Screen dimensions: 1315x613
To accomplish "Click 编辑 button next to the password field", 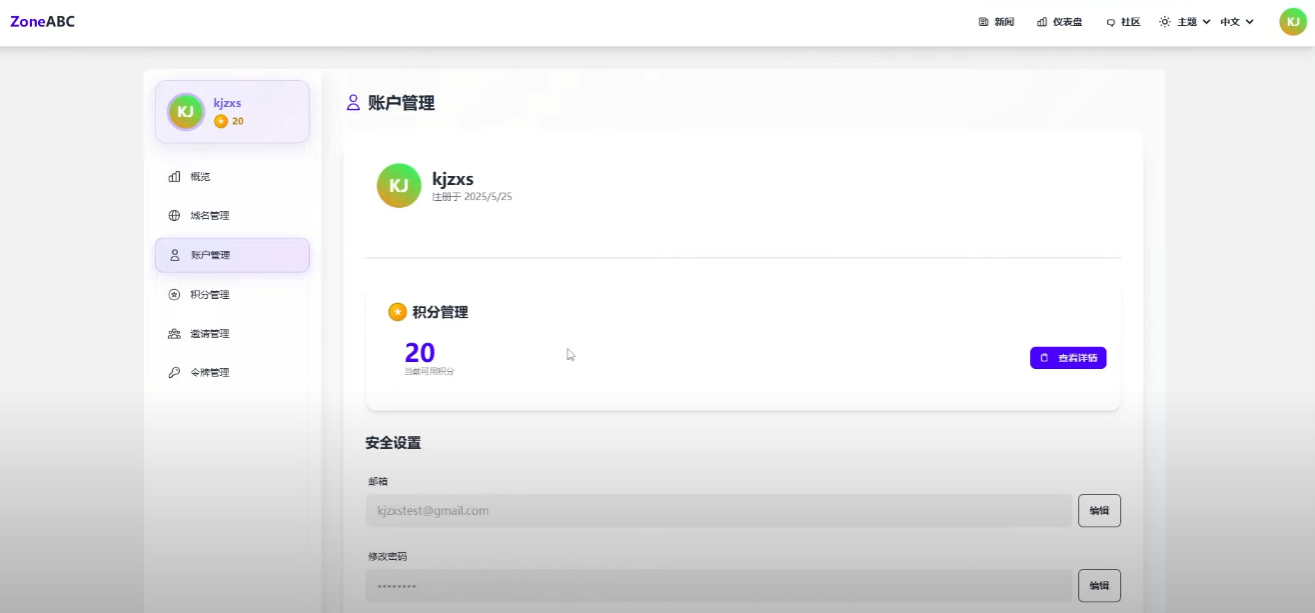I will click(1099, 586).
